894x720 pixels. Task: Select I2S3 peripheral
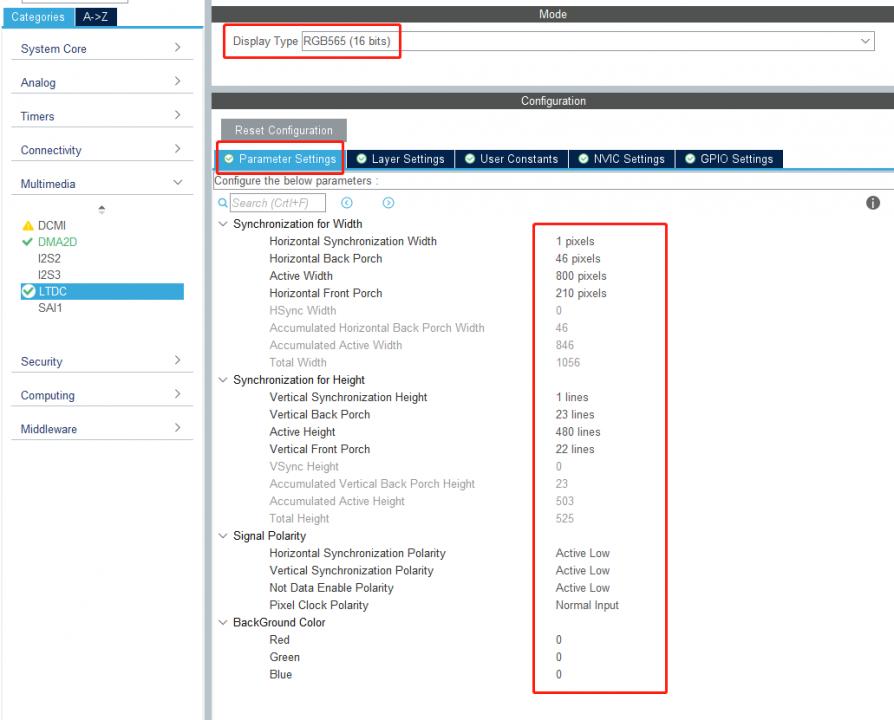[49, 275]
